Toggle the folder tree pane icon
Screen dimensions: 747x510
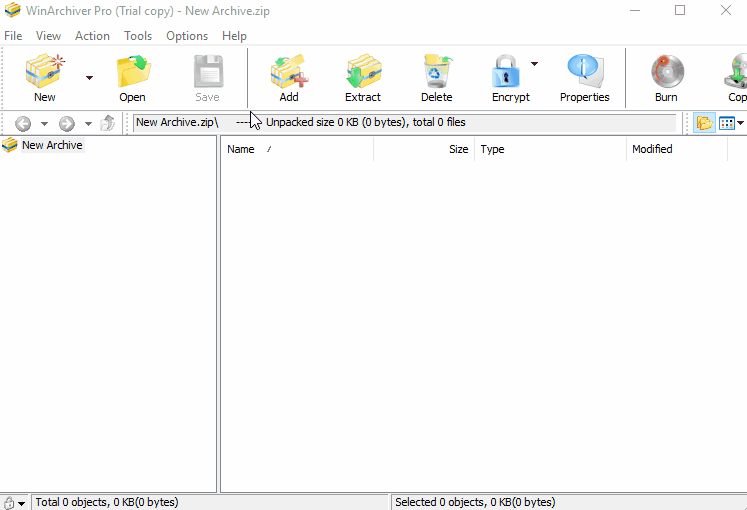(x=704, y=123)
